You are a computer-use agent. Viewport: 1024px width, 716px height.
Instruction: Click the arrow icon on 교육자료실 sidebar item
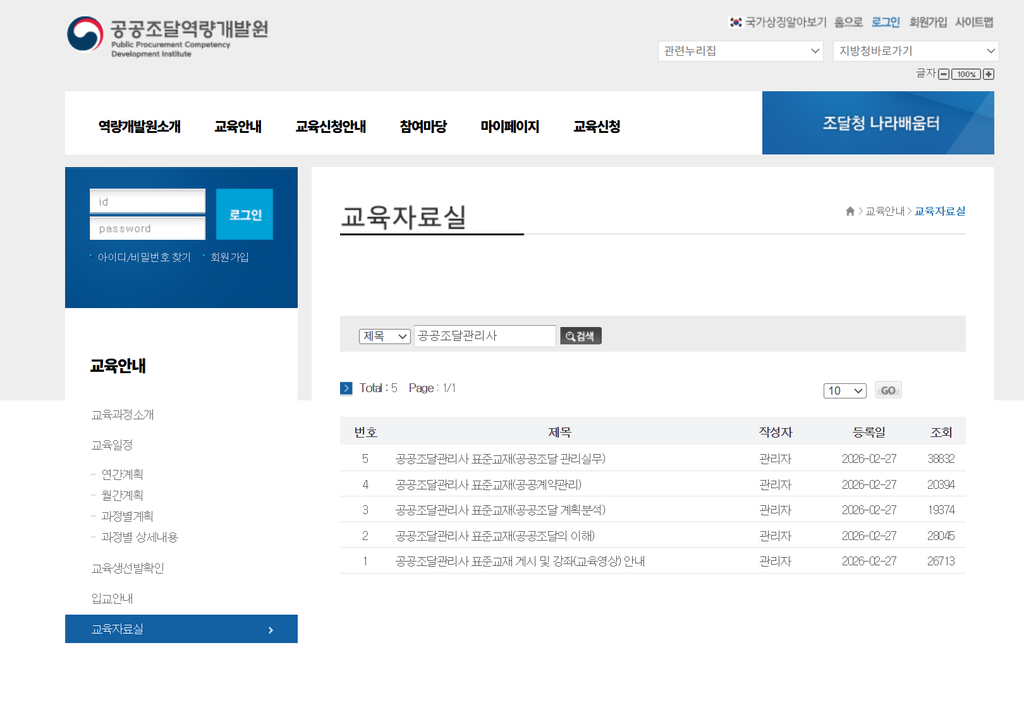click(x=271, y=630)
